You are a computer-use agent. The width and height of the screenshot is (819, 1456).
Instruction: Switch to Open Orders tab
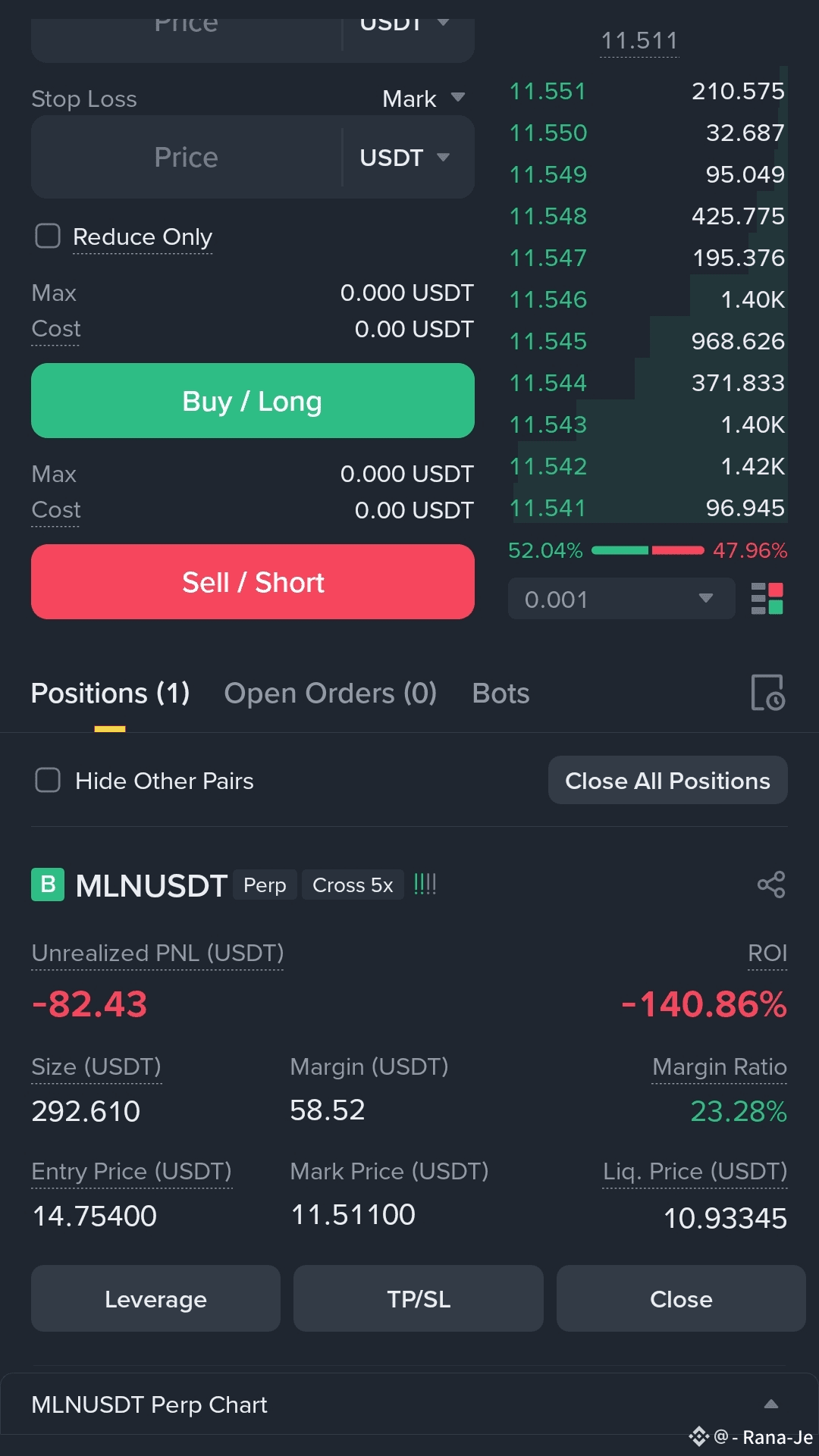coord(330,694)
